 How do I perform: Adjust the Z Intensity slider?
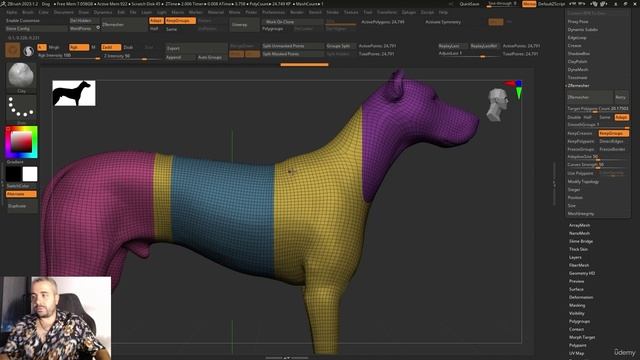tap(131, 56)
